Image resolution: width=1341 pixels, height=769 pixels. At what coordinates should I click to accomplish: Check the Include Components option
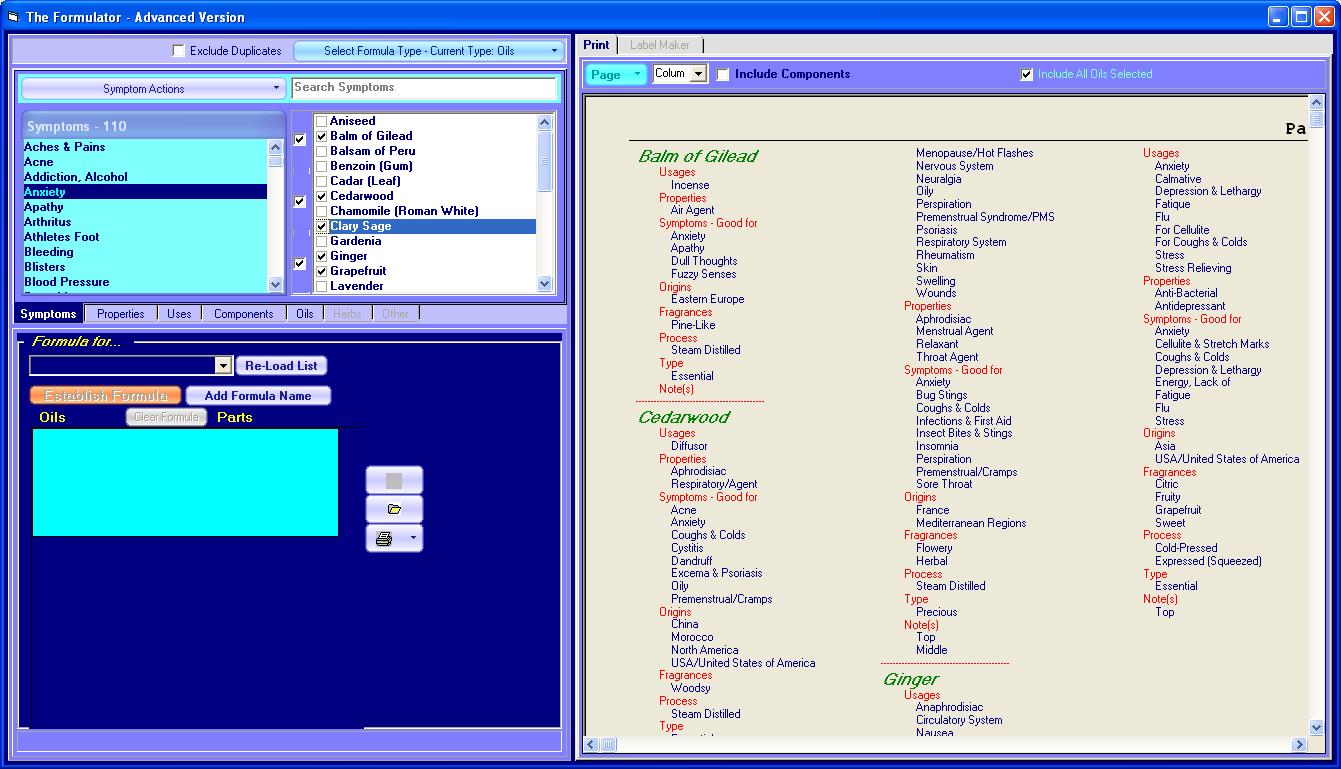[723, 73]
